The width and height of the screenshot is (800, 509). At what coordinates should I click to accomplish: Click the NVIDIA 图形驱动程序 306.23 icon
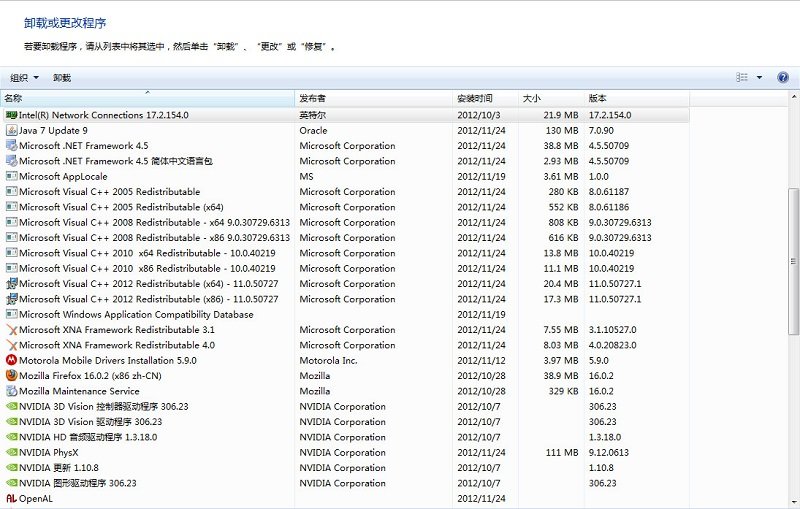[x=11, y=483]
